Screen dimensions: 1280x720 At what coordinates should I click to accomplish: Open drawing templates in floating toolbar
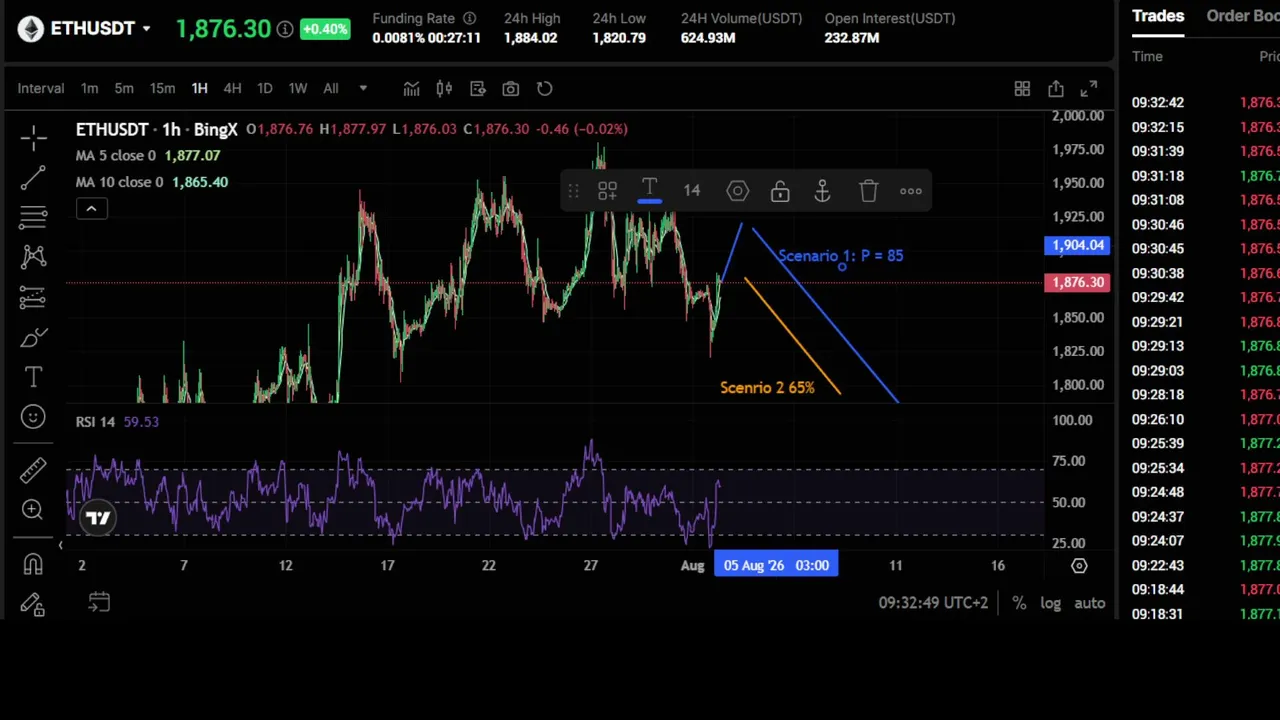(x=607, y=191)
